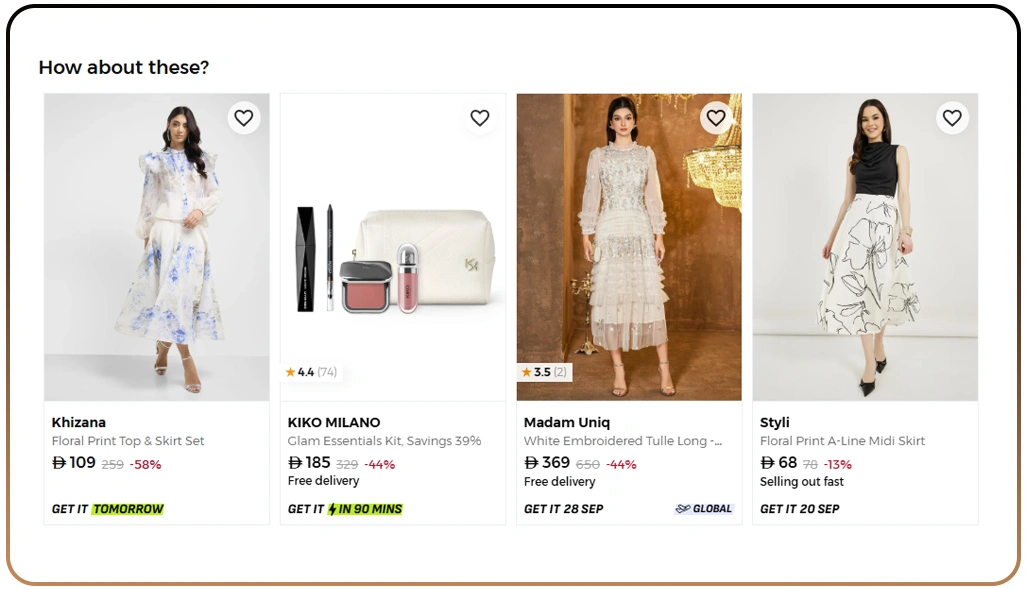Toggle the wishlist heart on the KIKO MILANO kit
The image size is (1026, 589).
click(x=479, y=118)
